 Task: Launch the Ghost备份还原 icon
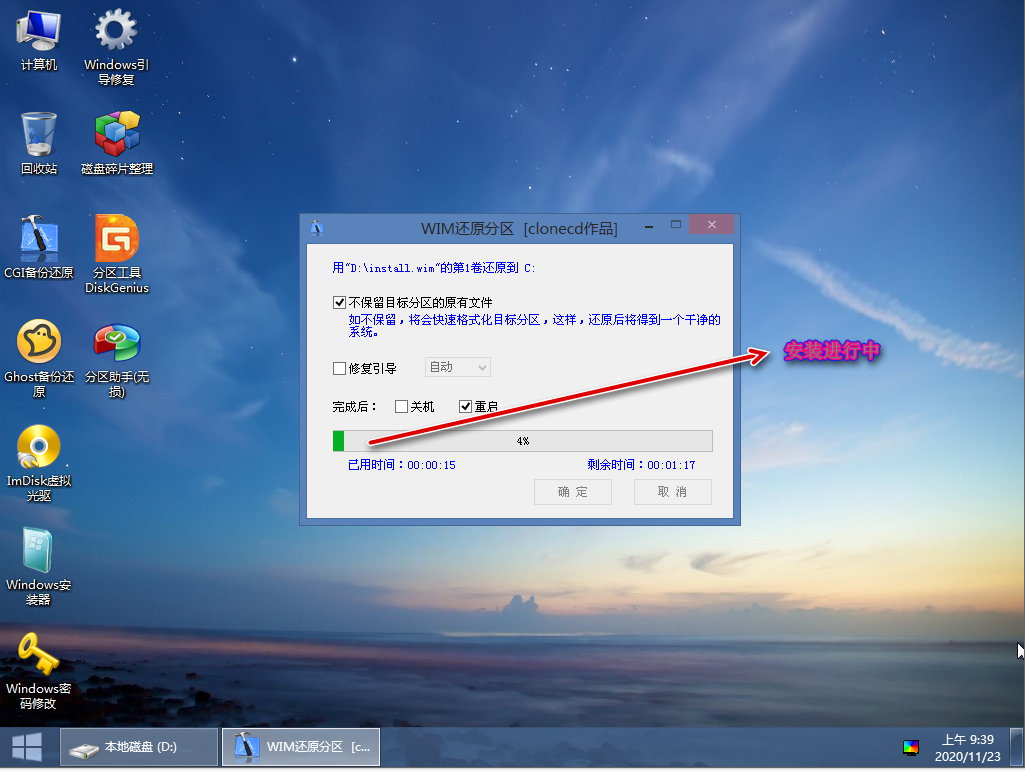point(38,343)
